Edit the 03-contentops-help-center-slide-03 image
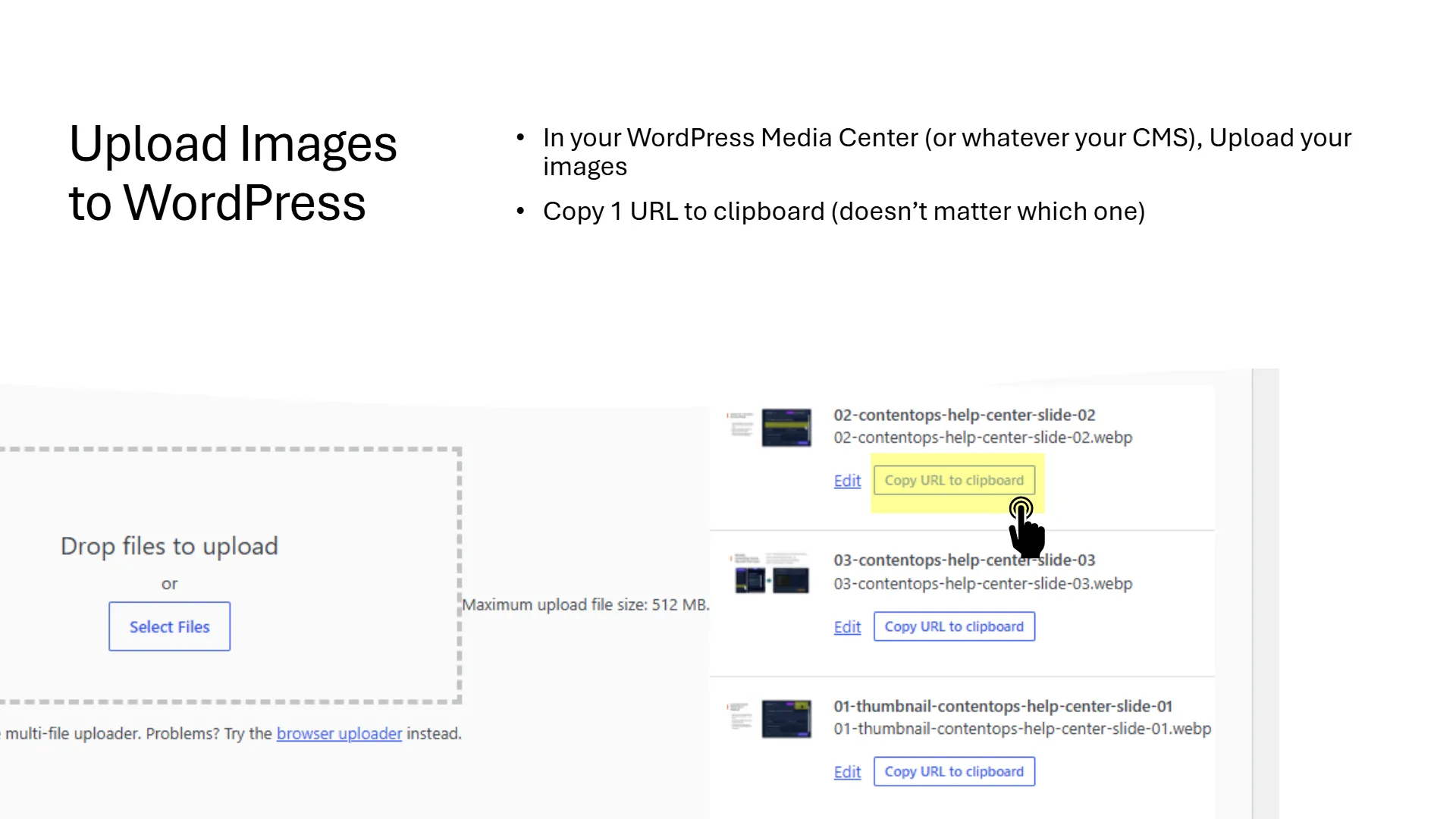 click(847, 627)
